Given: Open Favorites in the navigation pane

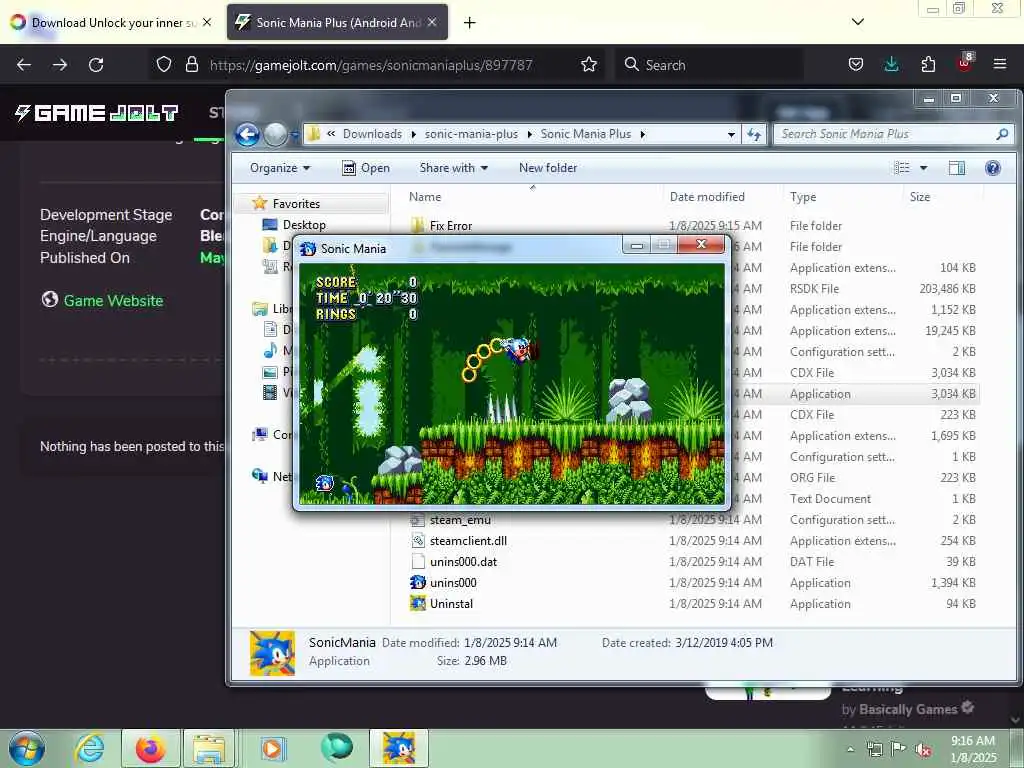Looking at the screenshot, I should (296, 204).
